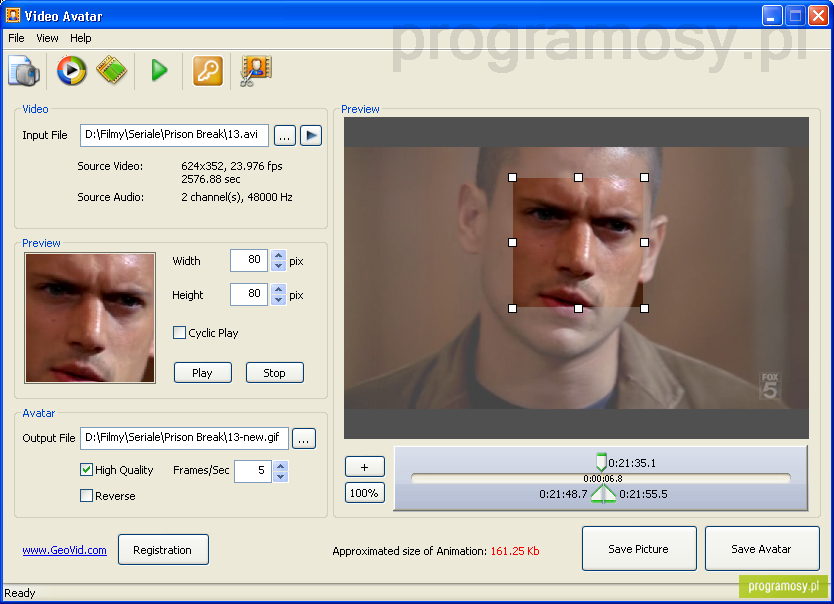Click top-center crop handle on video preview
This screenshot has height=604, width=834.
coord(578,178)
